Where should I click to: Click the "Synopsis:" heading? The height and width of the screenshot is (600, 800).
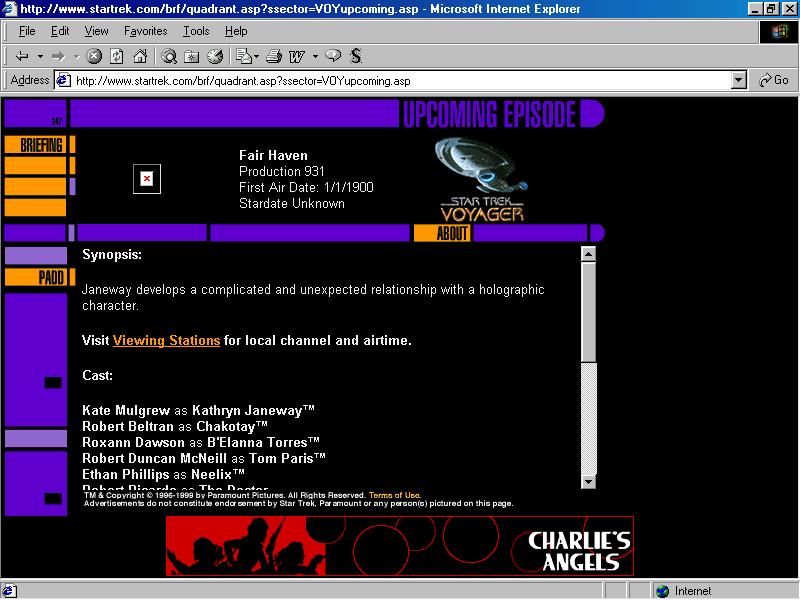tap(112, 255)
